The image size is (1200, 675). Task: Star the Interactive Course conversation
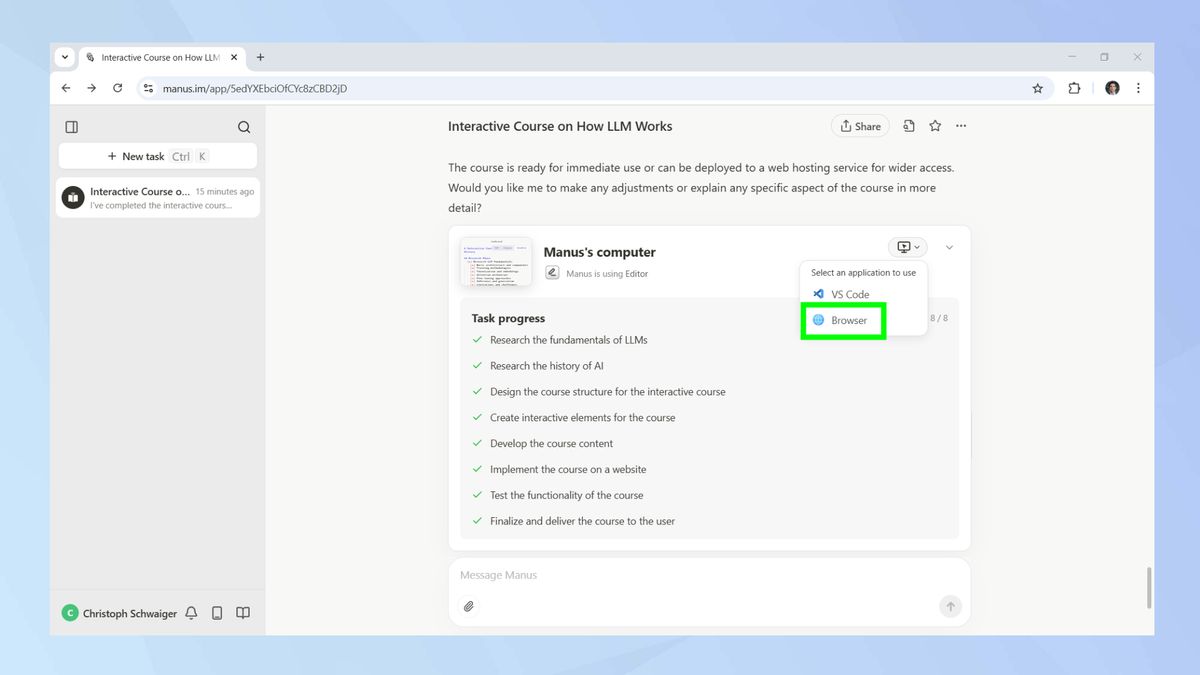point(934,125)
